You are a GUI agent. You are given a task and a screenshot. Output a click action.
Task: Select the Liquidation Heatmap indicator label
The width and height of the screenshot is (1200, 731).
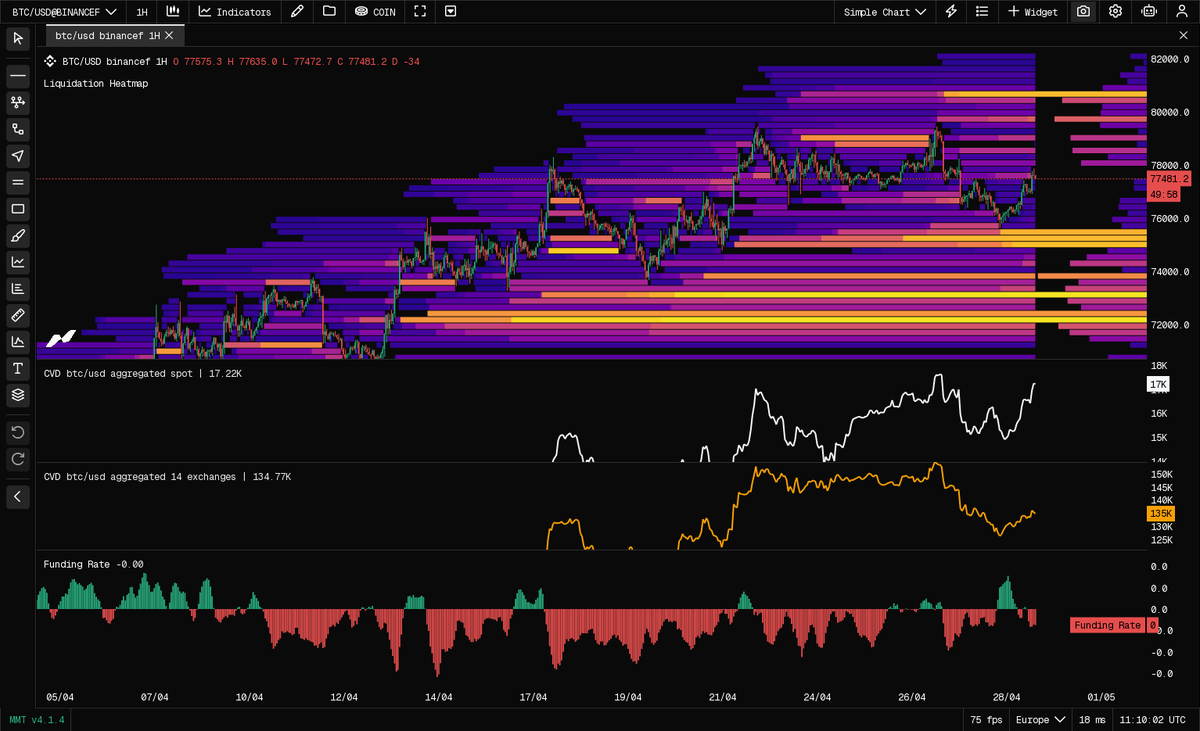pyautogui.click(x=96, y=84)
